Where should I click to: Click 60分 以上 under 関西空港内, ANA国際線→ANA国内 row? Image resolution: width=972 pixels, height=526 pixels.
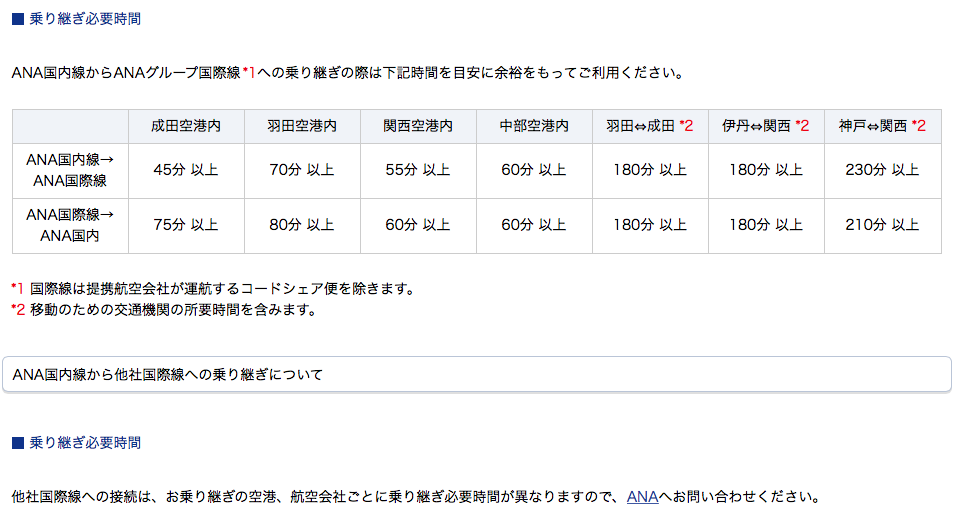tap(418, 226)
